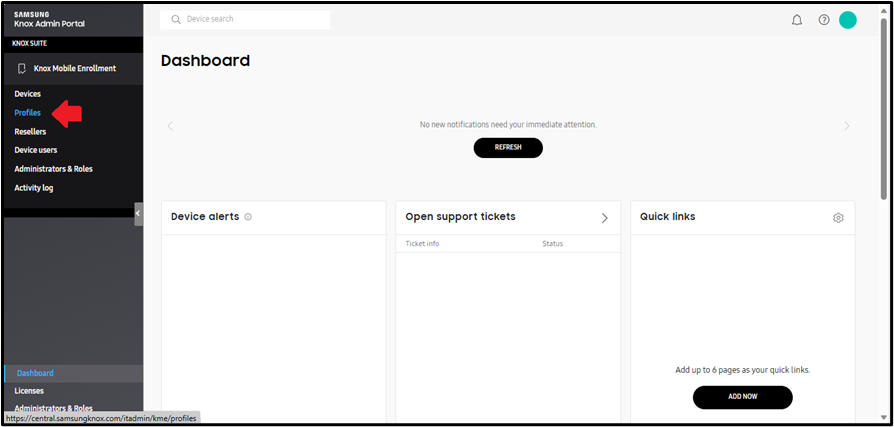Go to previous notification with left arrow
894x427 pixels.
(170, 126)
